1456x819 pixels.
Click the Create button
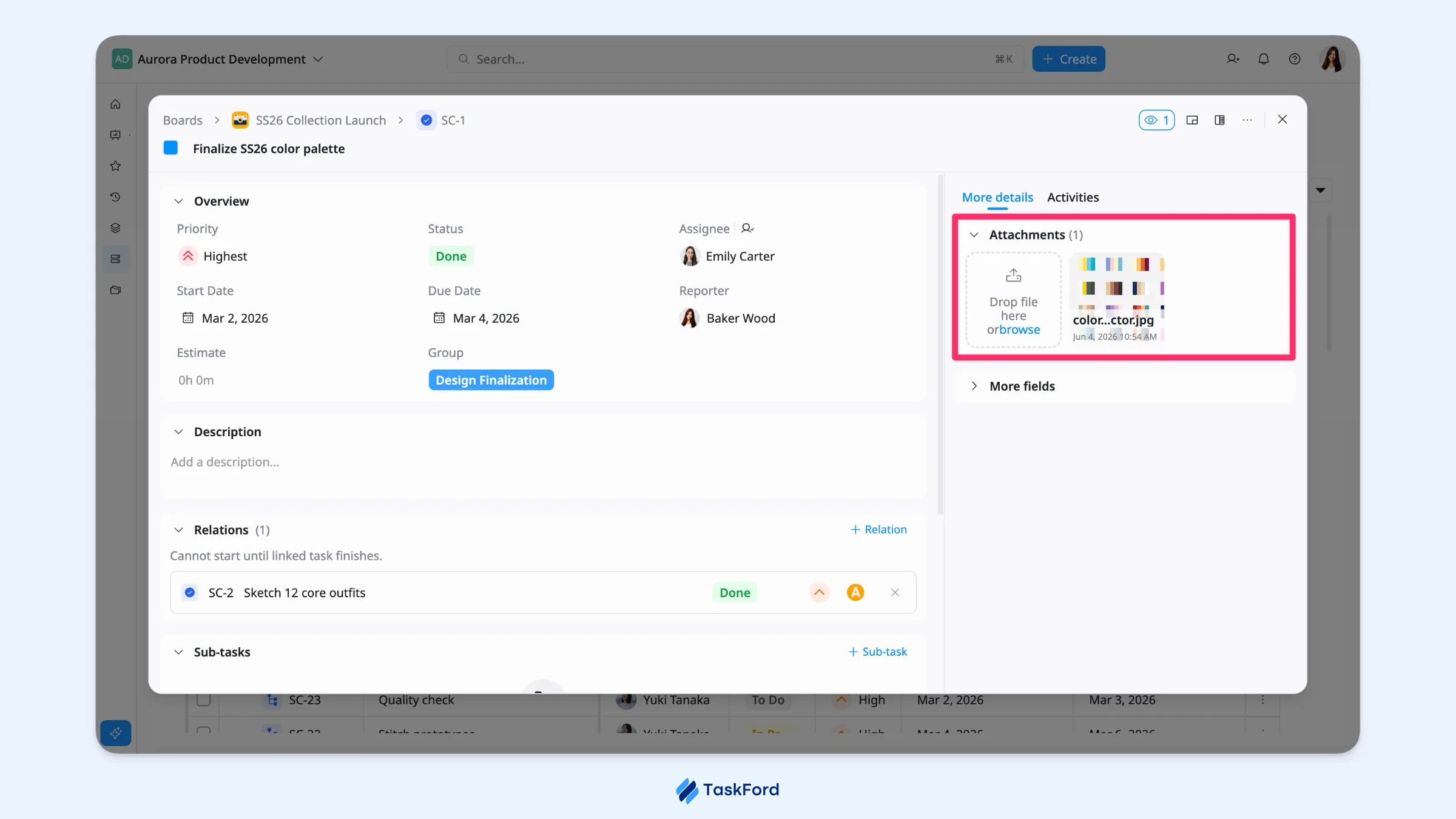1069,59
